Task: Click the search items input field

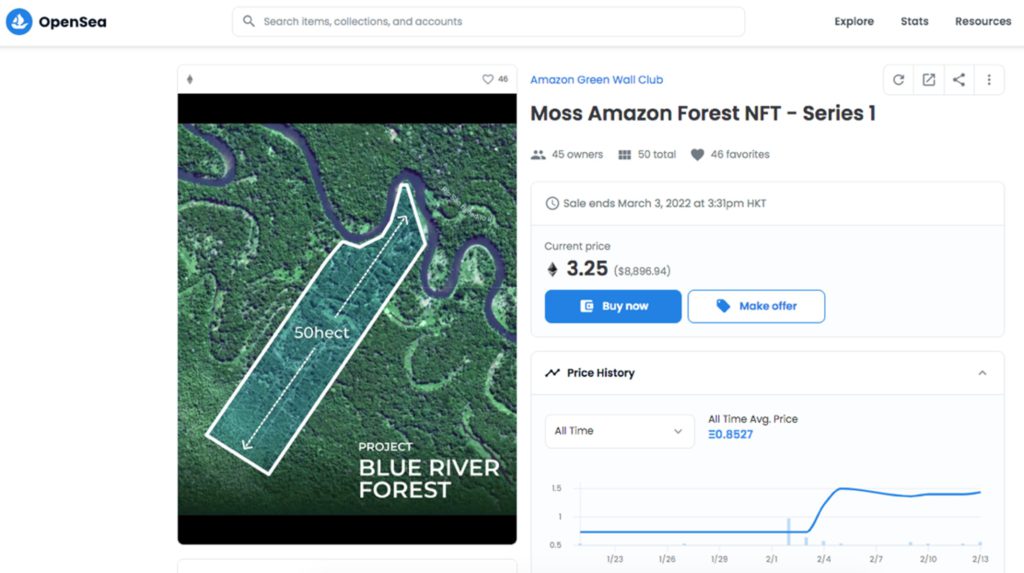Action: [x=500, y=22]
